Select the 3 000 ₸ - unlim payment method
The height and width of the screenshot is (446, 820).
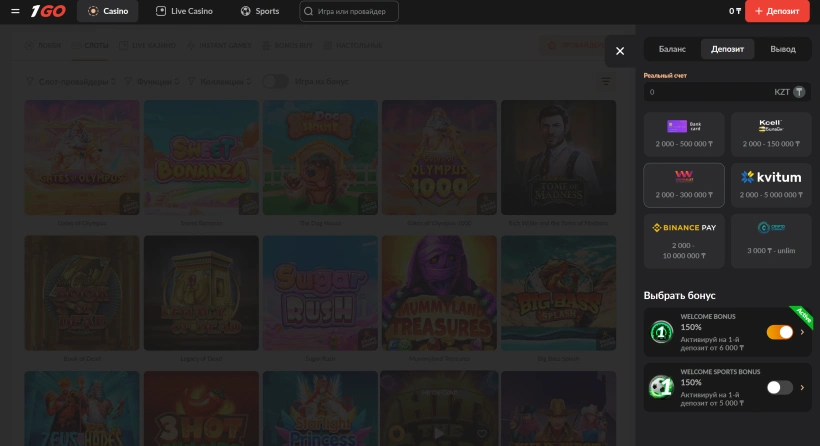(x=770, y=236)
